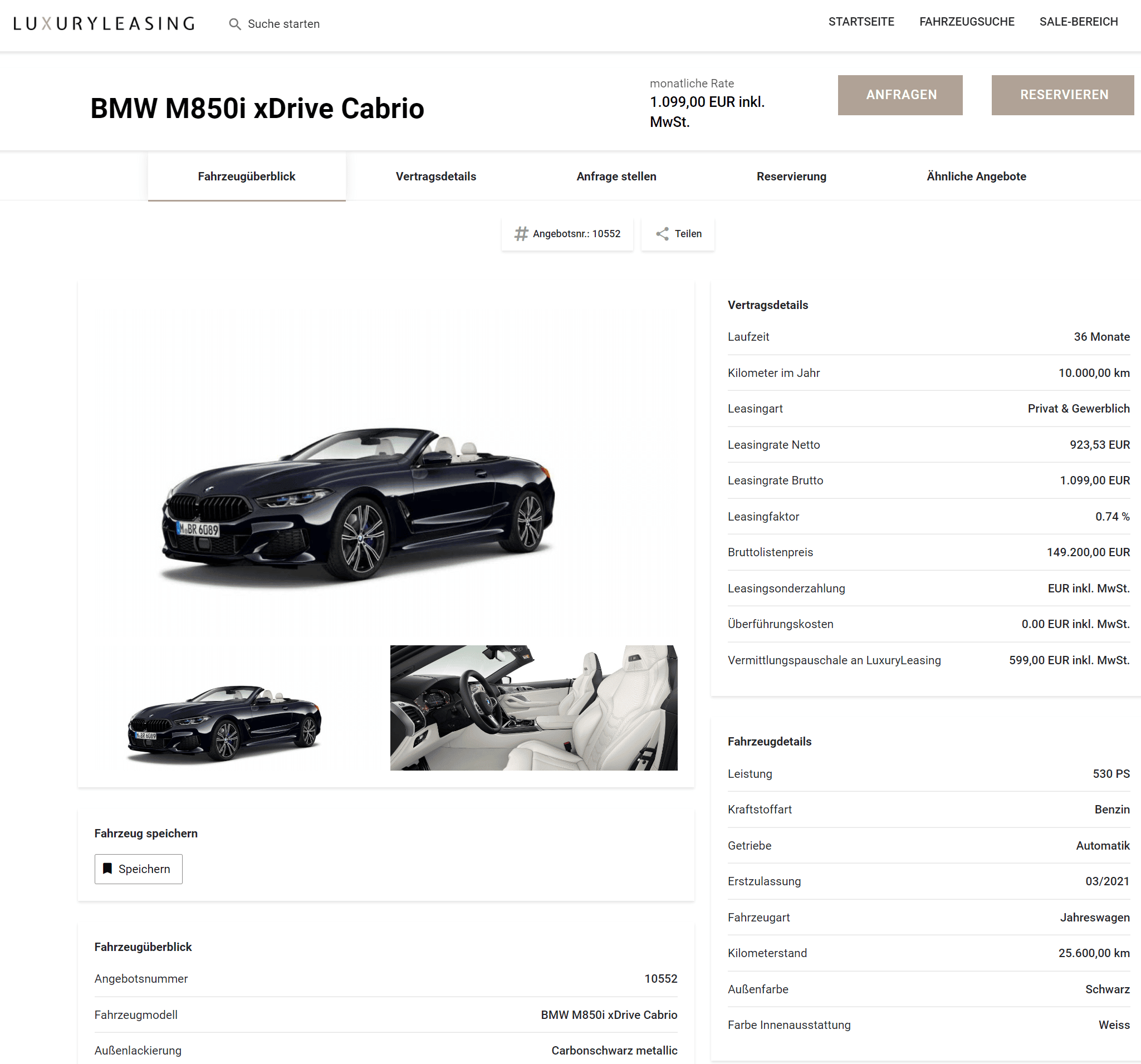
Task: Open the Reservierung tab
Action: [x=791, y=176]
